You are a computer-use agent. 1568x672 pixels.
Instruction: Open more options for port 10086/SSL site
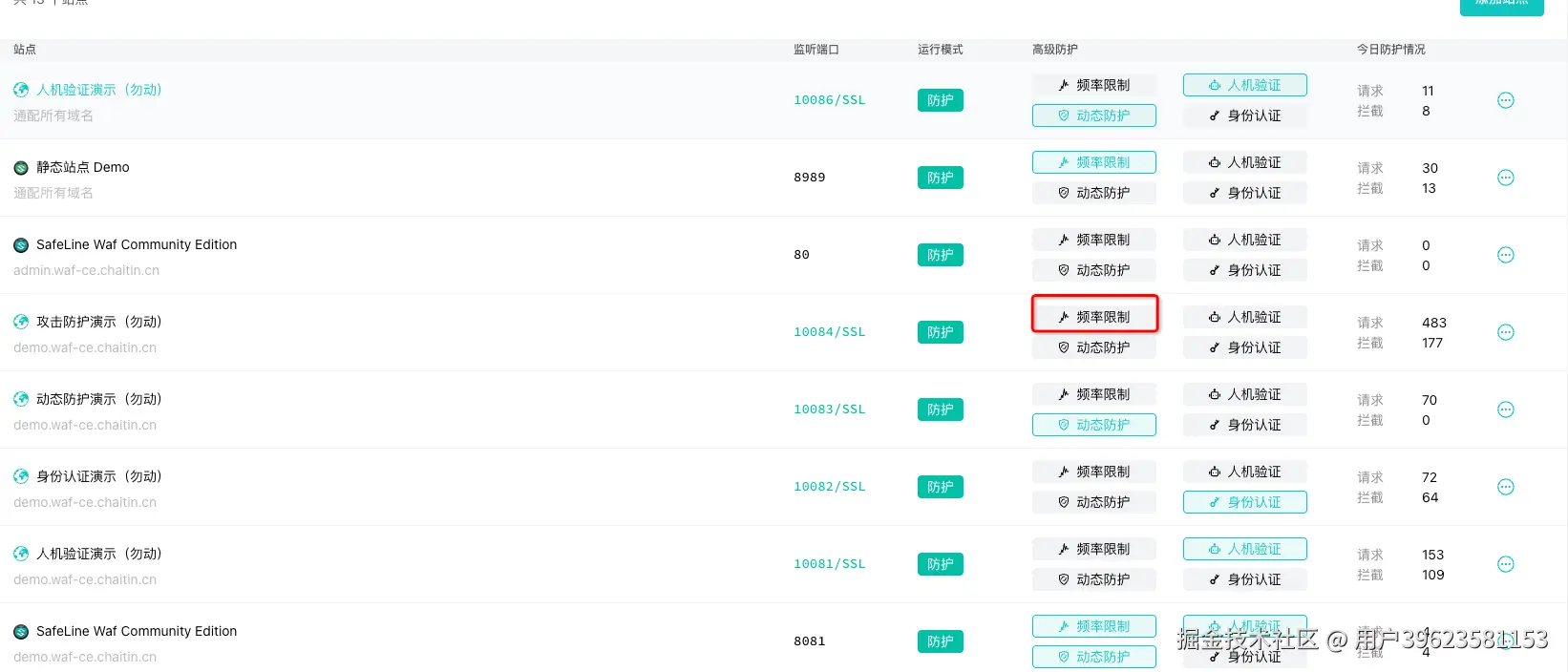1505,100
